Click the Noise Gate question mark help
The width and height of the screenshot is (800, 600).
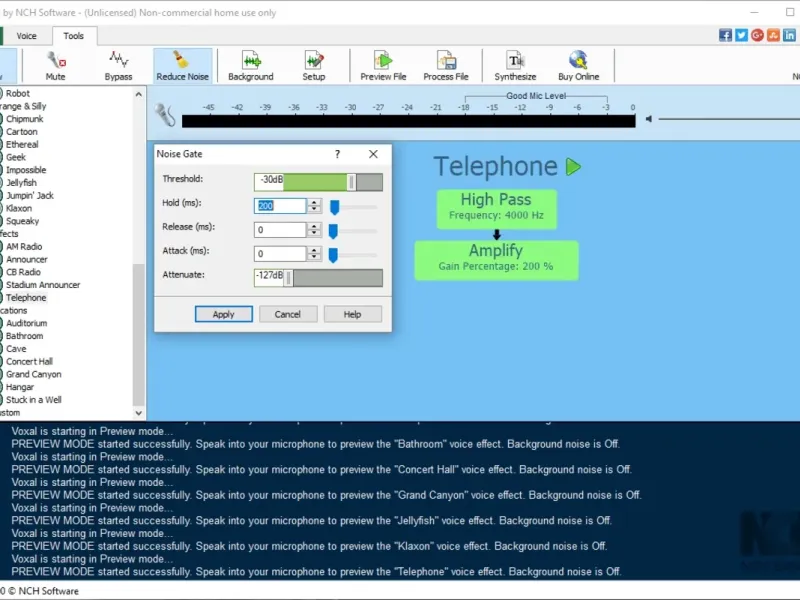(337, 154)
